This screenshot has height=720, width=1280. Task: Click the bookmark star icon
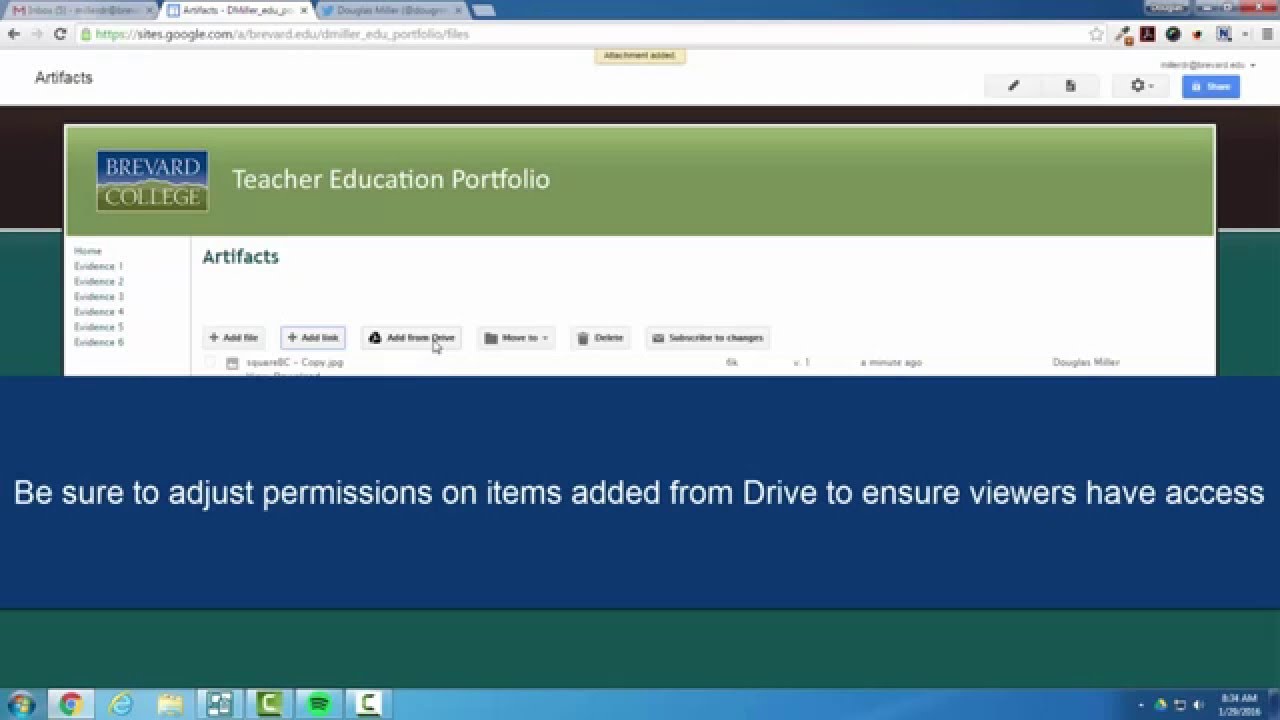[x=1096, y=33]
